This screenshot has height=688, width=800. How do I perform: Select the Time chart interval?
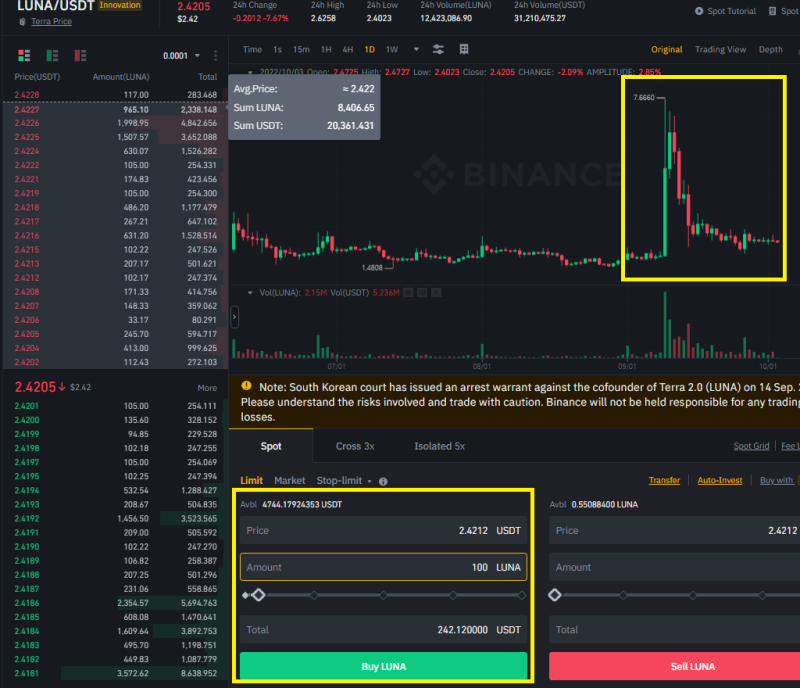(252, 50)
